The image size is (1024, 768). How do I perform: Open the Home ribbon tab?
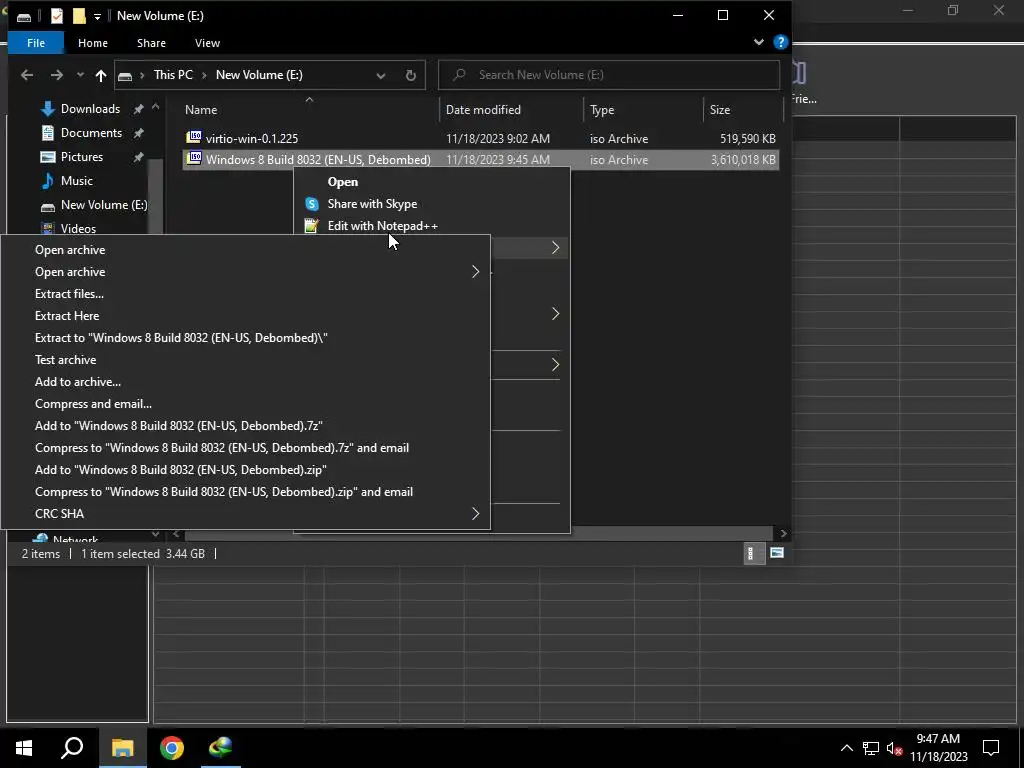click(x=93, y=42)
